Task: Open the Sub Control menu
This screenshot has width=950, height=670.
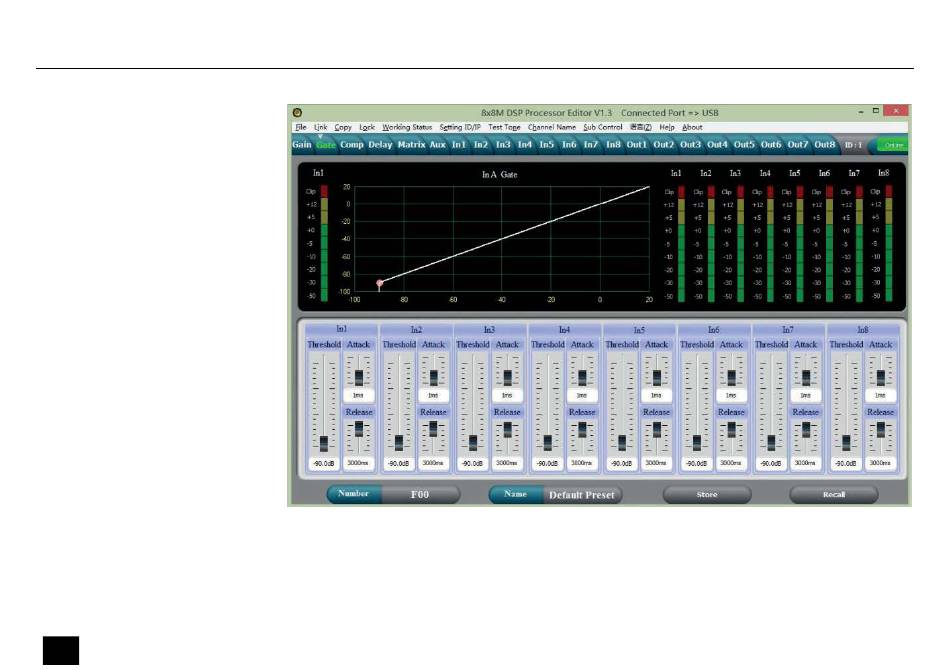Action: (603, 127)
